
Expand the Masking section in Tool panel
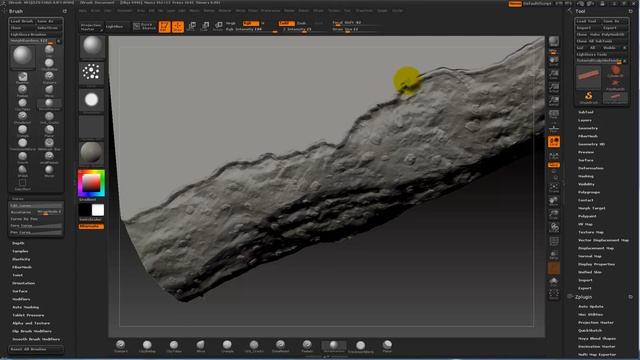[x=586, y=176]
